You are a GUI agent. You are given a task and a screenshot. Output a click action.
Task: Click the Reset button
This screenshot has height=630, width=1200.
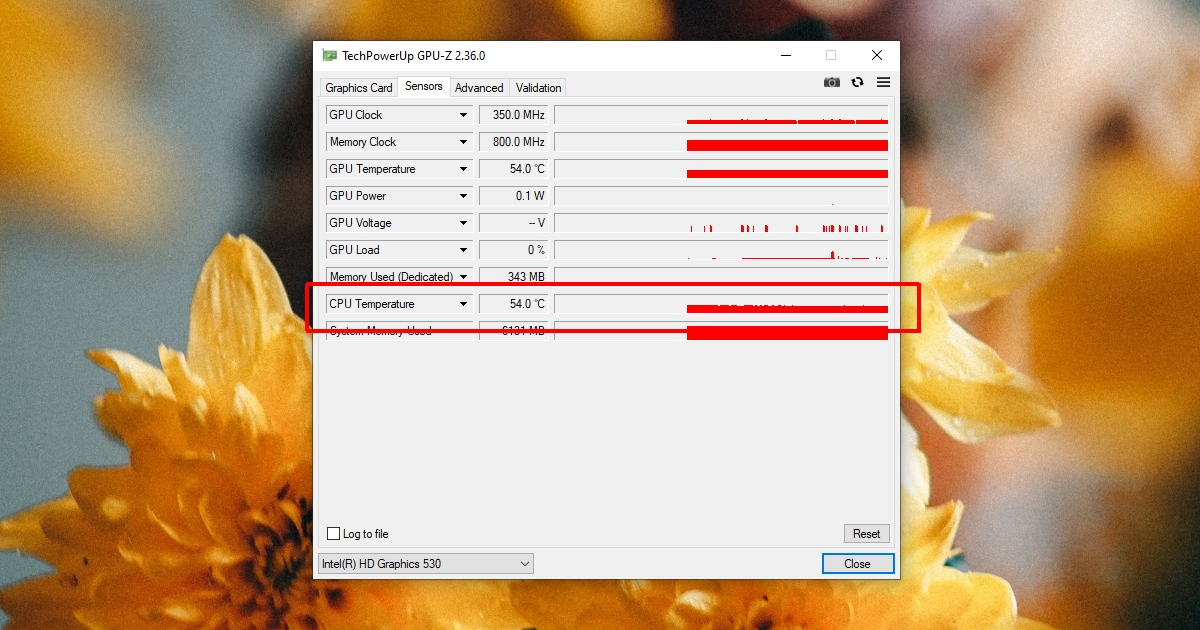(x=866, y=534)
